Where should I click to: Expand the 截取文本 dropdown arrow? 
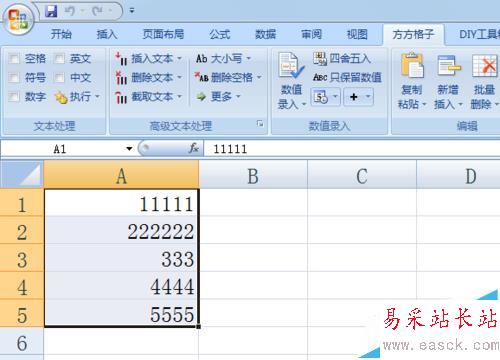coord(179,97)
